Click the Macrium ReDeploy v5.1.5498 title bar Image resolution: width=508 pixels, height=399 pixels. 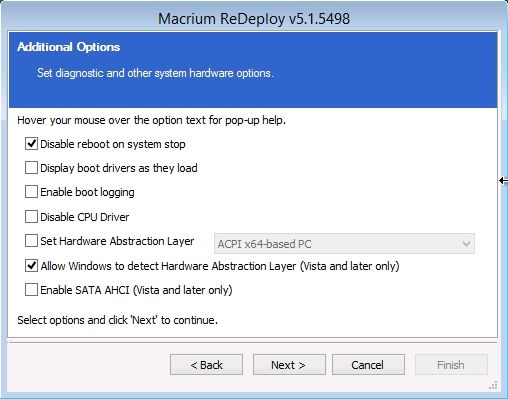click(x=254, y=19)
